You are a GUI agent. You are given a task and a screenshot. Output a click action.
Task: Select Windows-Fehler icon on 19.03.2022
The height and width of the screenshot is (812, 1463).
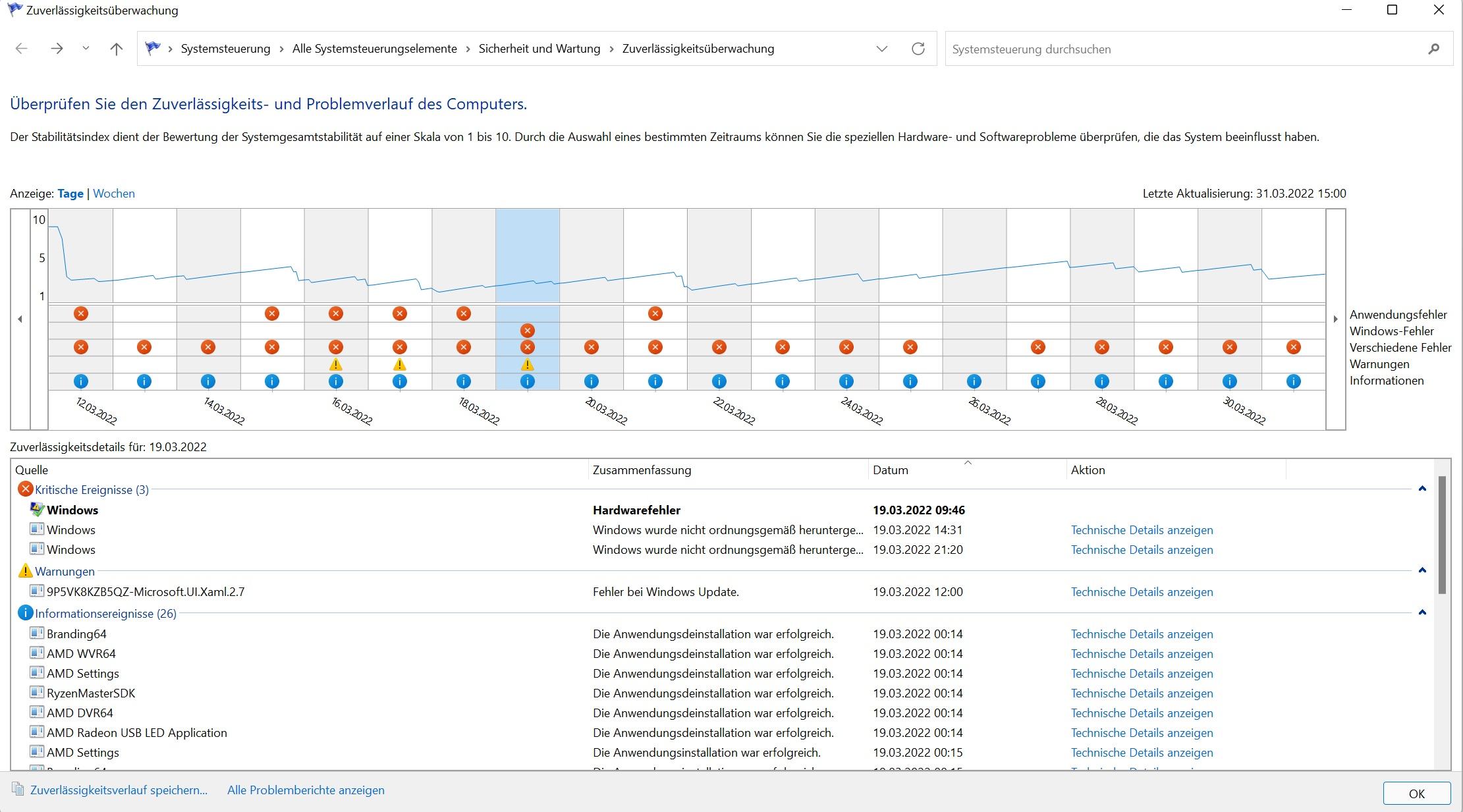coord(527,331)
